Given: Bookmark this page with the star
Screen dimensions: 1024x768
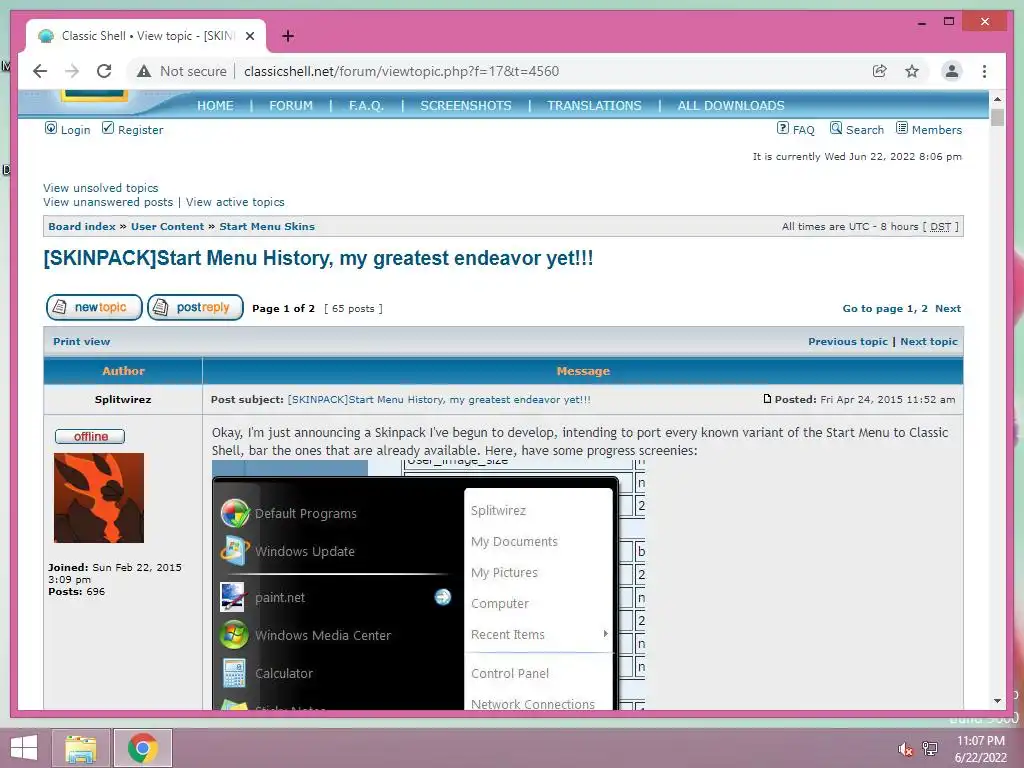Looking at the screenshot, I should coord(912,71).
